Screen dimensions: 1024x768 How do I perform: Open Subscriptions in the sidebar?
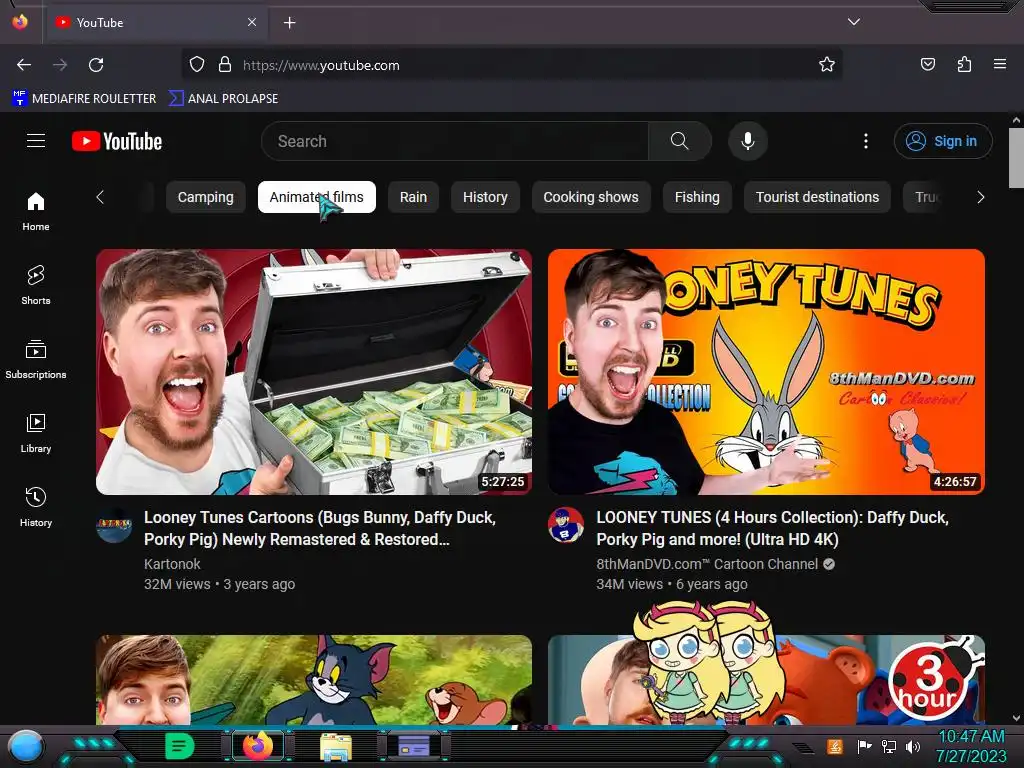tap(36, 359)
